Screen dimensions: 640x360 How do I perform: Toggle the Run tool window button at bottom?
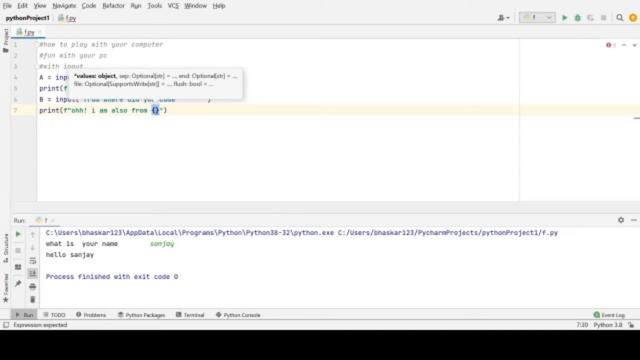click(x=24, y=315)
